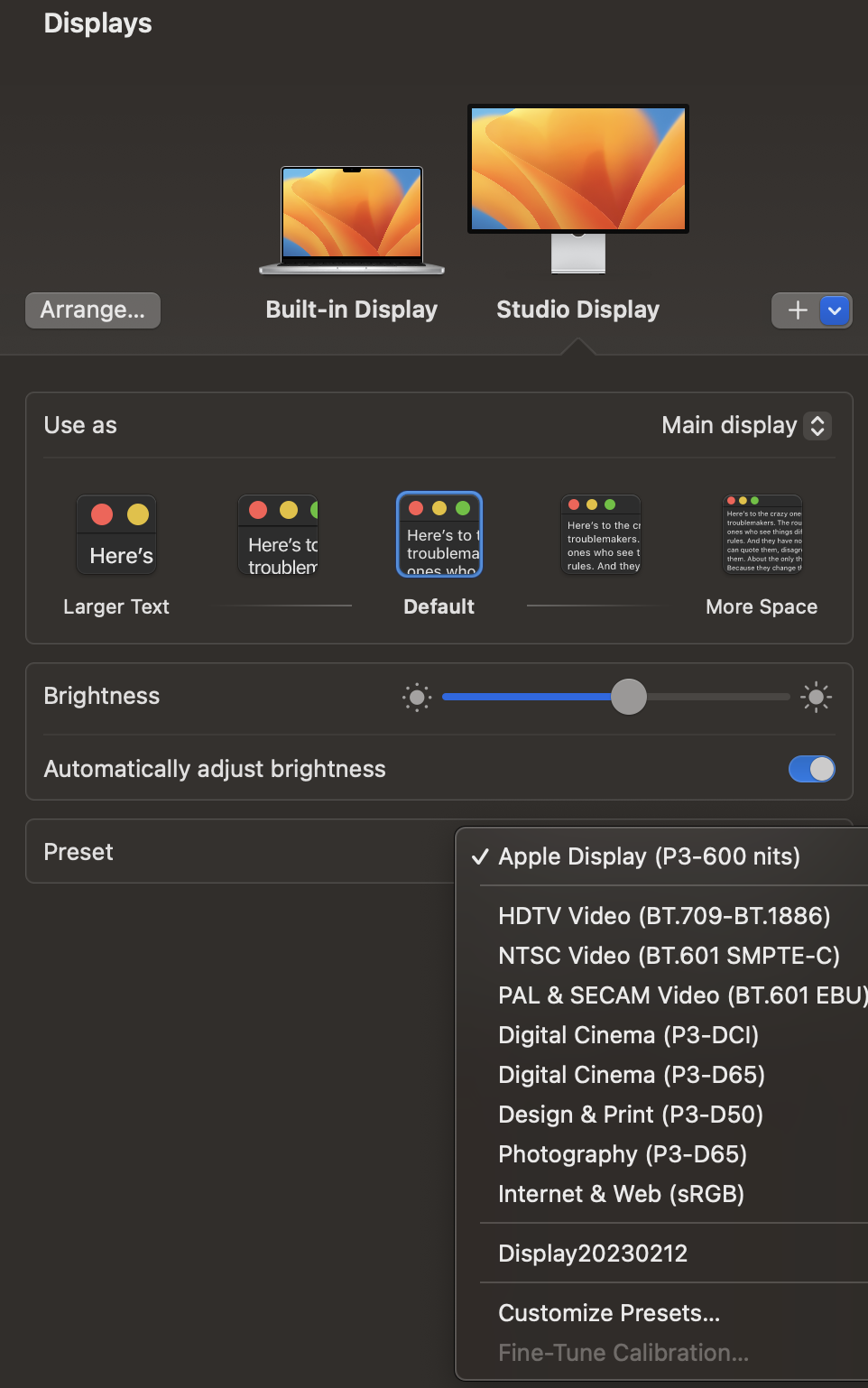
Task: Click the Arrange... button
Action: click(x=93, y=310)
